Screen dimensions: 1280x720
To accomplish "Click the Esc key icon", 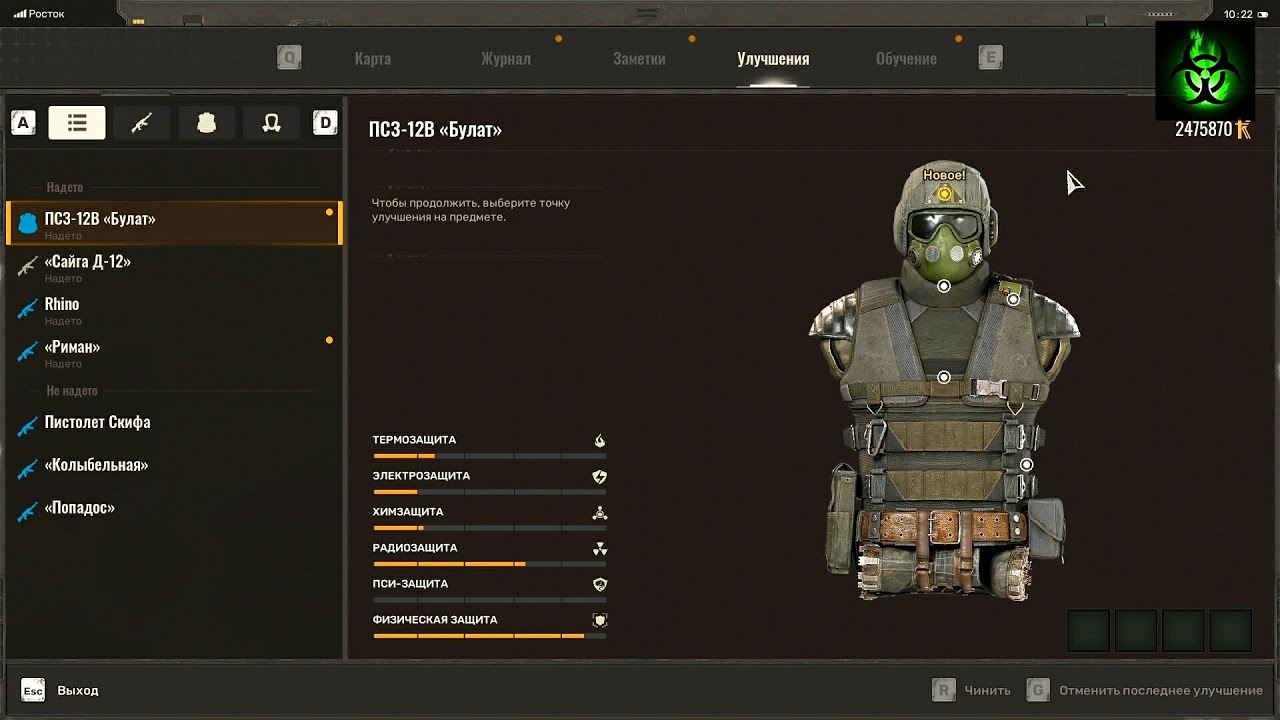I will pos(33,690).
